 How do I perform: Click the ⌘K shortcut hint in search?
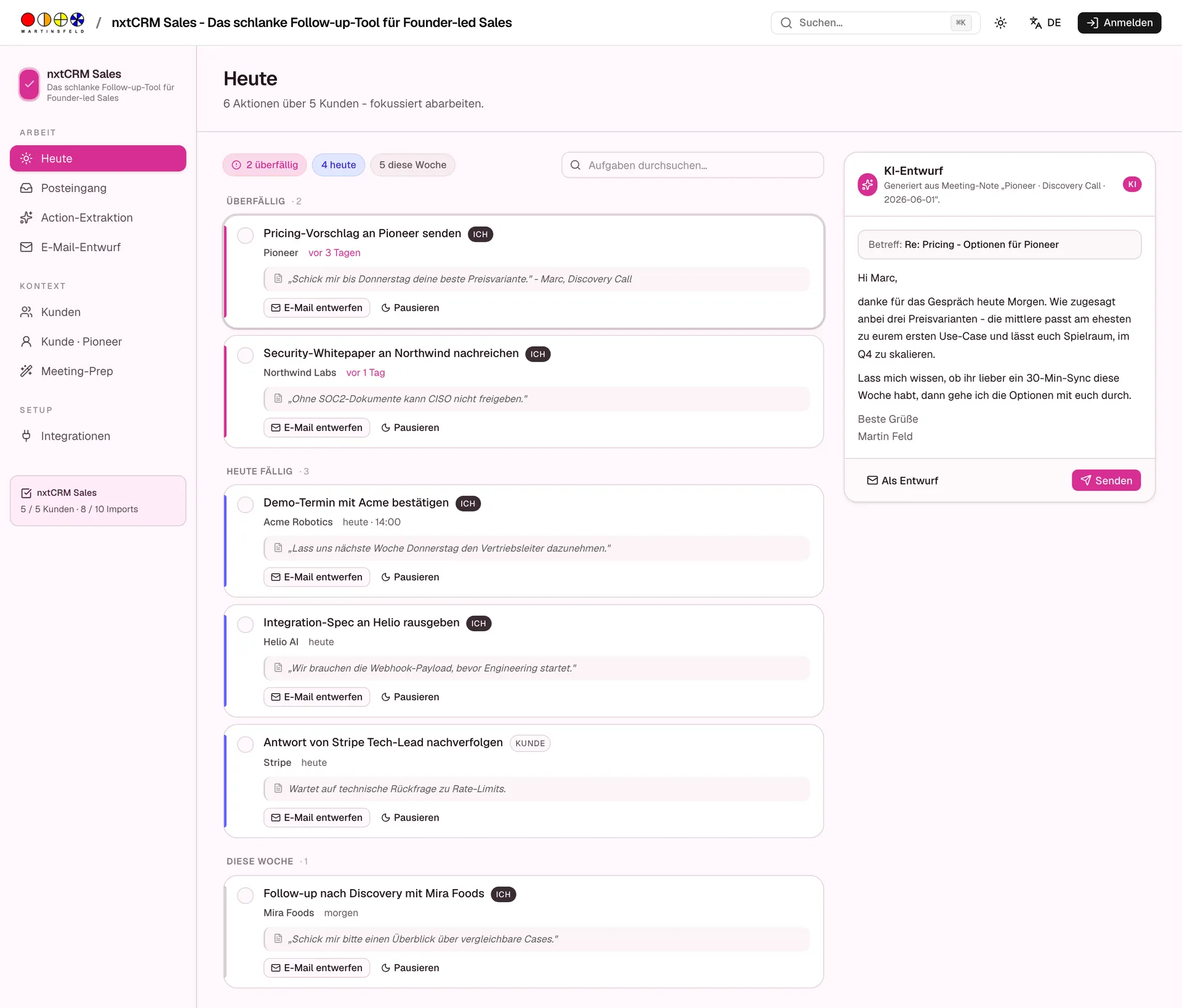tap(960, 23)
